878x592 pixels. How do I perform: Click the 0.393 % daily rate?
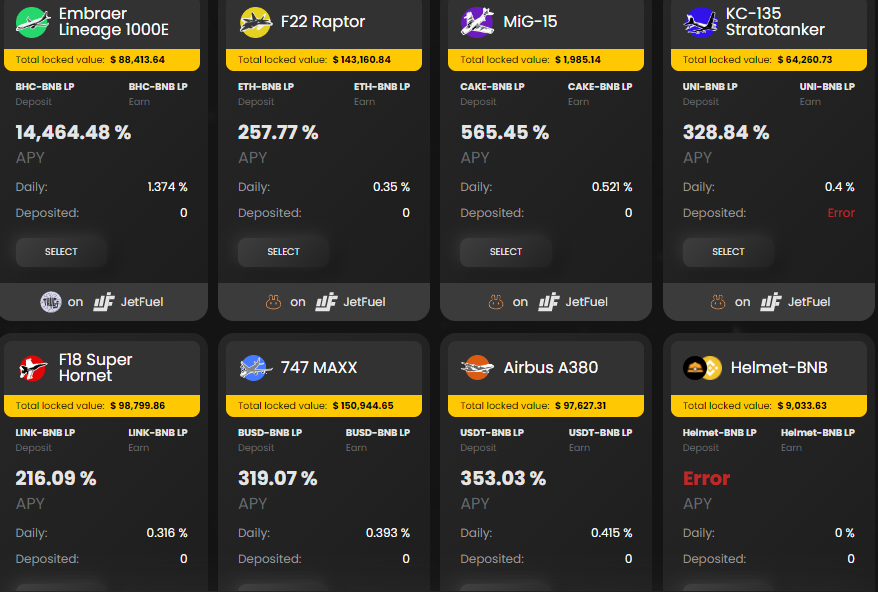coord(387,533)
